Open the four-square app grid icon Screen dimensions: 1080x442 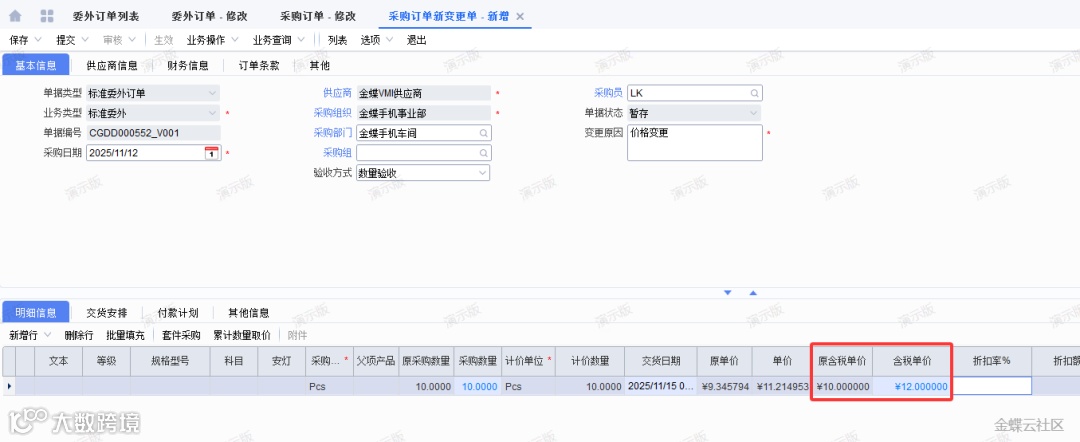coord(48,15)
